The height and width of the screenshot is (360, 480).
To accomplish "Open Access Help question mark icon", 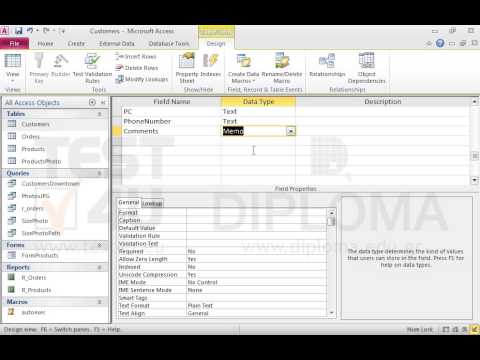I will point(440,43).
